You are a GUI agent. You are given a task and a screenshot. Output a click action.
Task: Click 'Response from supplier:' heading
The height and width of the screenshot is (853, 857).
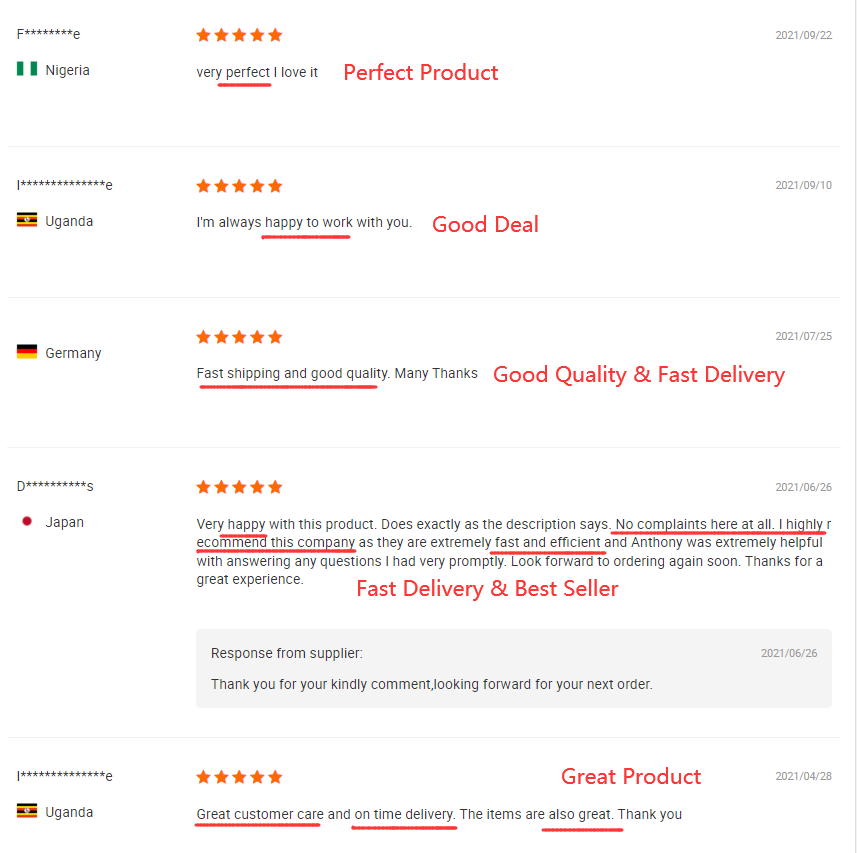coord(287,653)
